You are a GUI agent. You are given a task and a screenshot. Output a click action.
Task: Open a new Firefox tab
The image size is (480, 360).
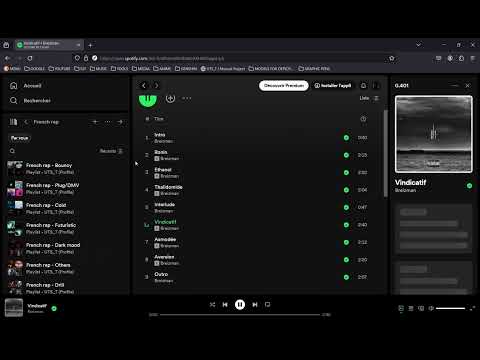90,45
